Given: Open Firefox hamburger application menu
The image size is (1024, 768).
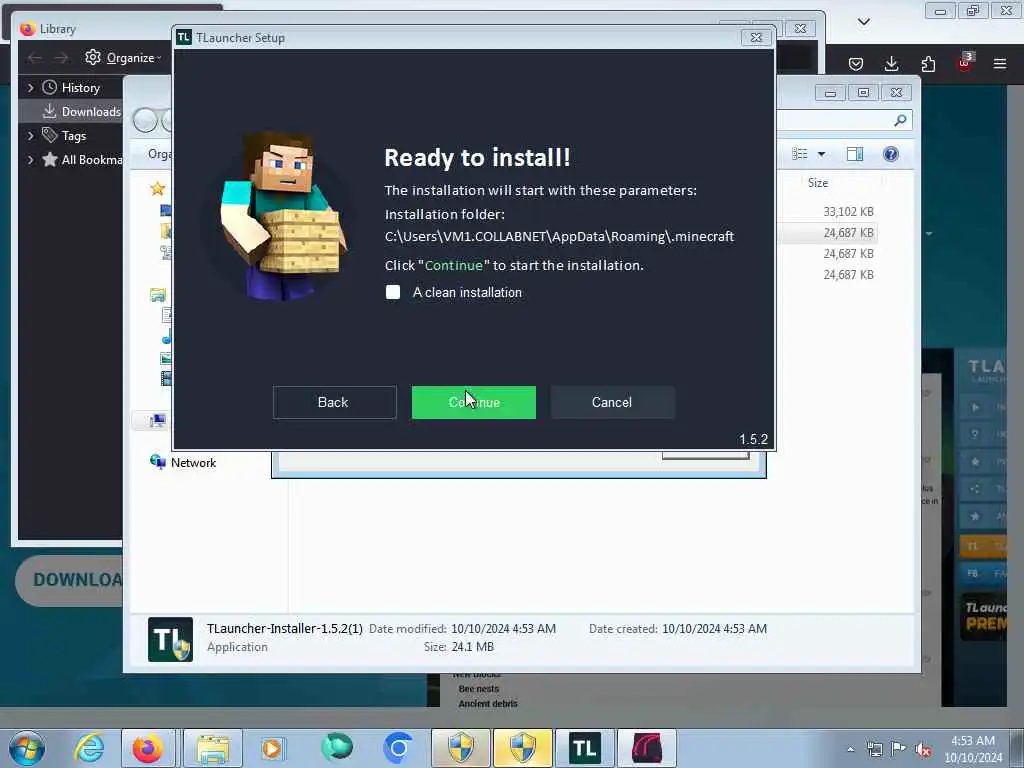Looking at the screenshot, I should [x=999, y=63].
